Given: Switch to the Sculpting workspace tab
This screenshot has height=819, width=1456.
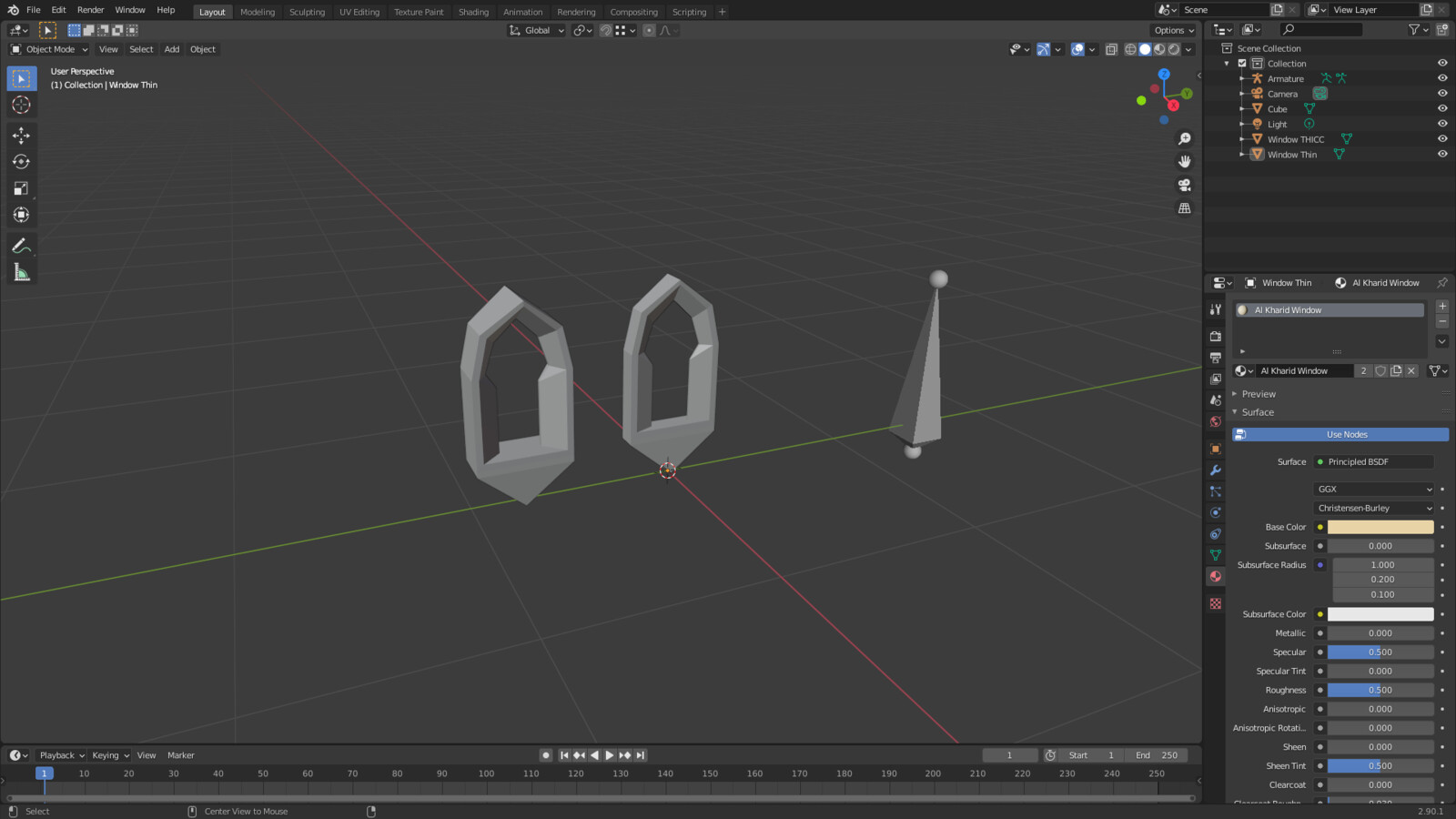Looking at the screenshot, I should (307, 12).
